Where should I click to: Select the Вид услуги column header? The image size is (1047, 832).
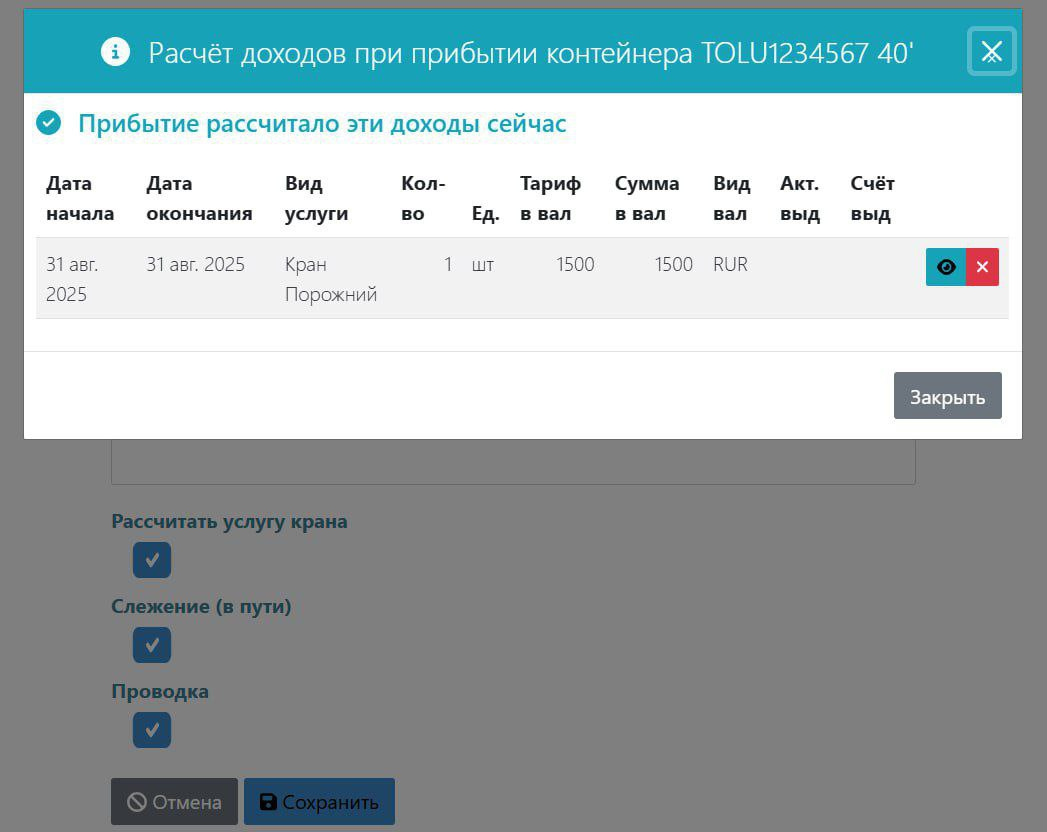[316, 198]
